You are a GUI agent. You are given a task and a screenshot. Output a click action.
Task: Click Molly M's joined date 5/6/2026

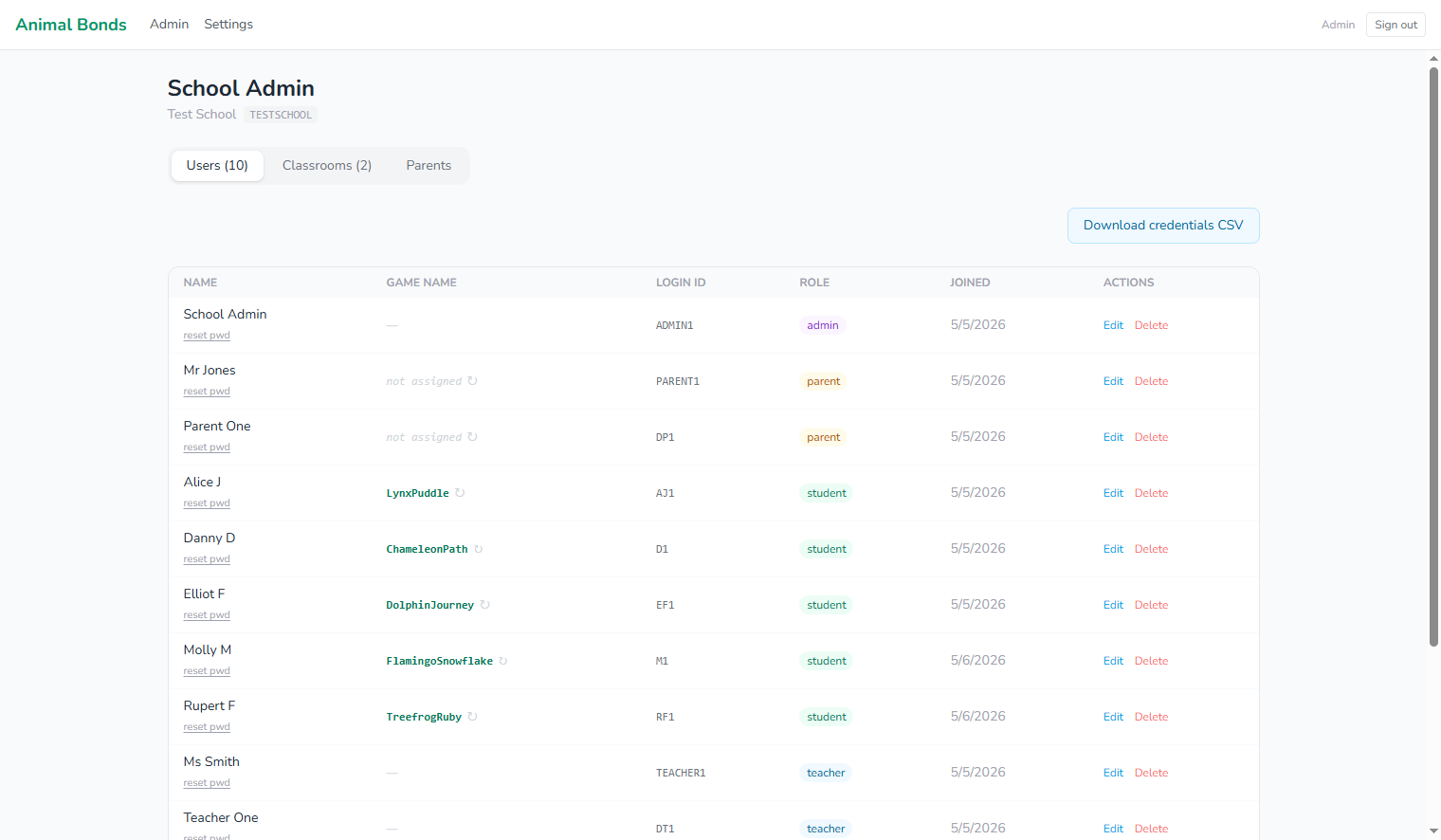977,661
